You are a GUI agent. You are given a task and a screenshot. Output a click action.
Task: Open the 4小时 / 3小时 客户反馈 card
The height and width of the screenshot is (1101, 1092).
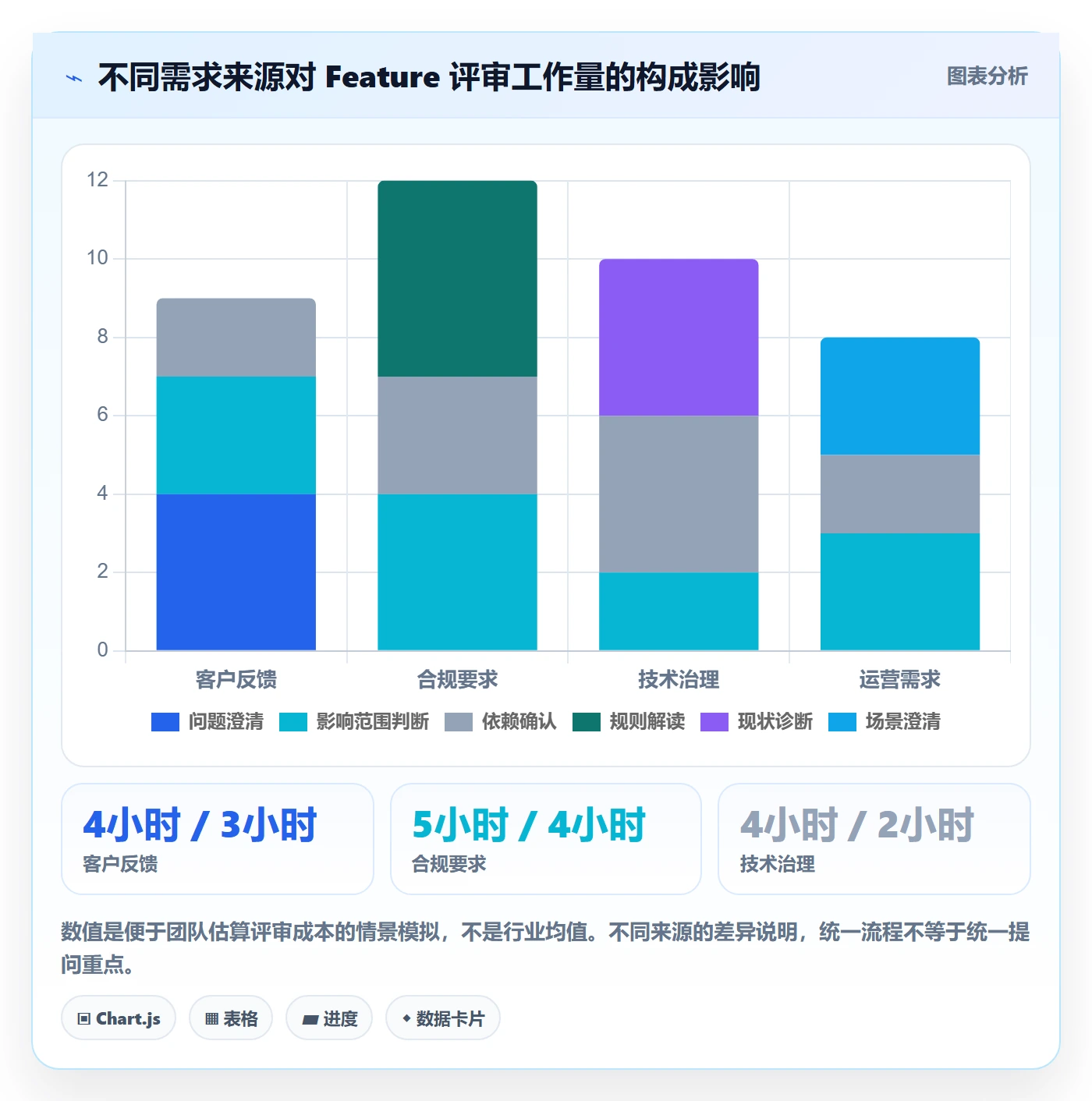(218, 839)
